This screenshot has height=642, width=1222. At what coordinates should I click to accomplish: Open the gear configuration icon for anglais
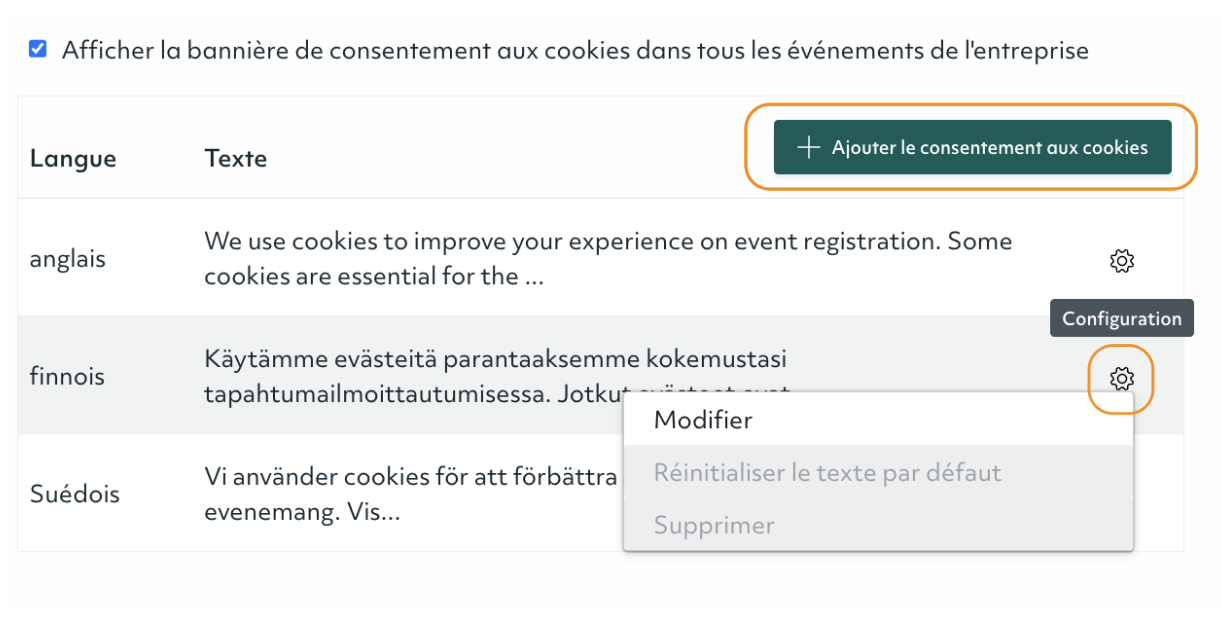[1122, 261]
